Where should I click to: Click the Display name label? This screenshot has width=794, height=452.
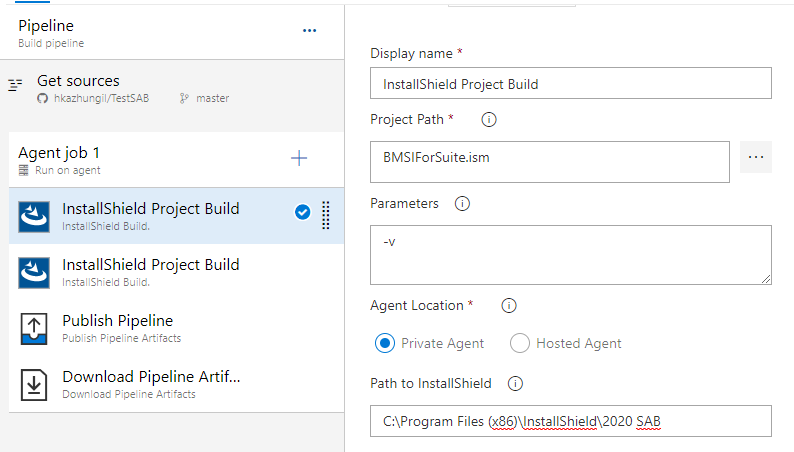point(411,54)
